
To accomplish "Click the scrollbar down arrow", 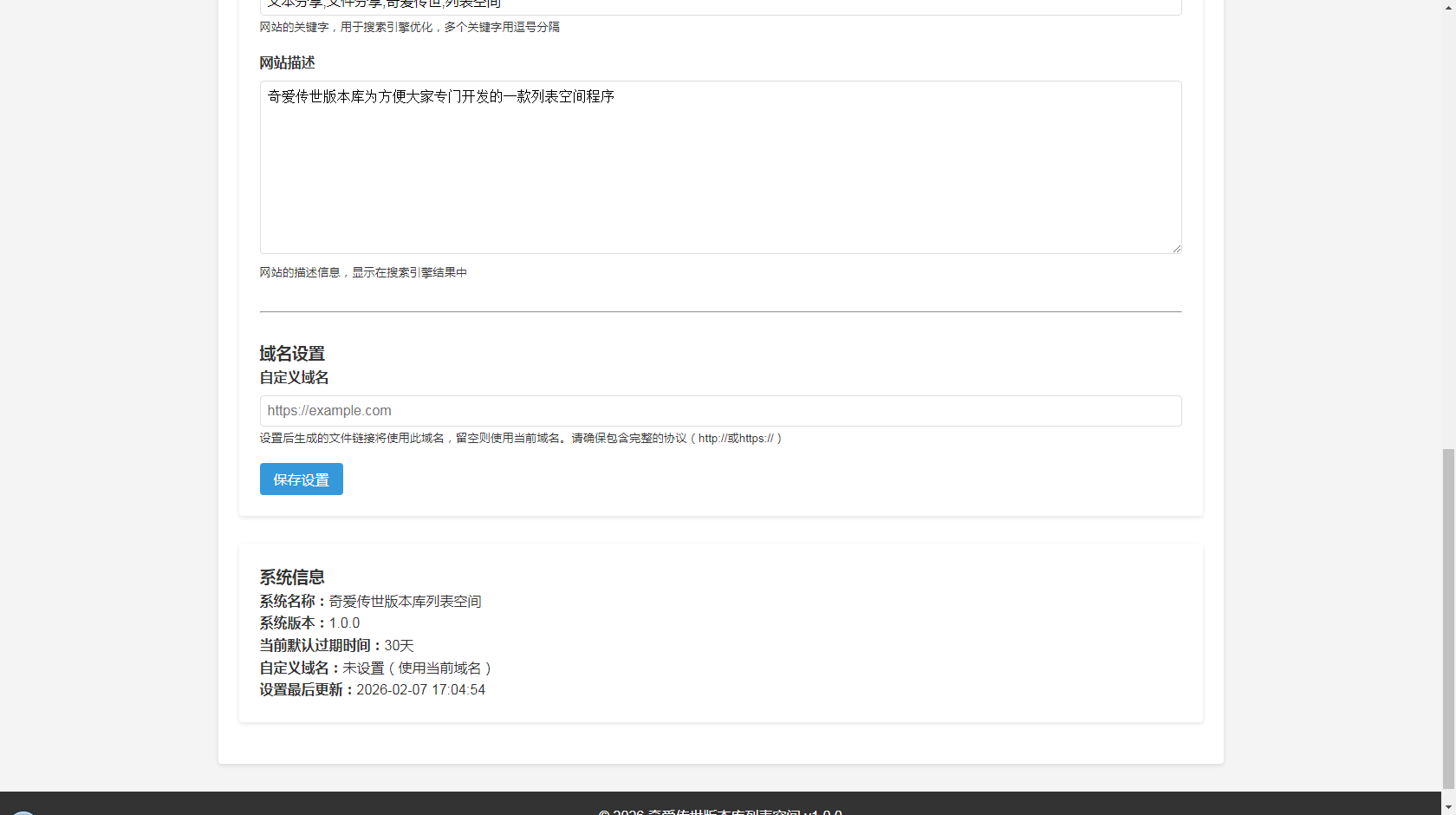I will point(1448,808).
